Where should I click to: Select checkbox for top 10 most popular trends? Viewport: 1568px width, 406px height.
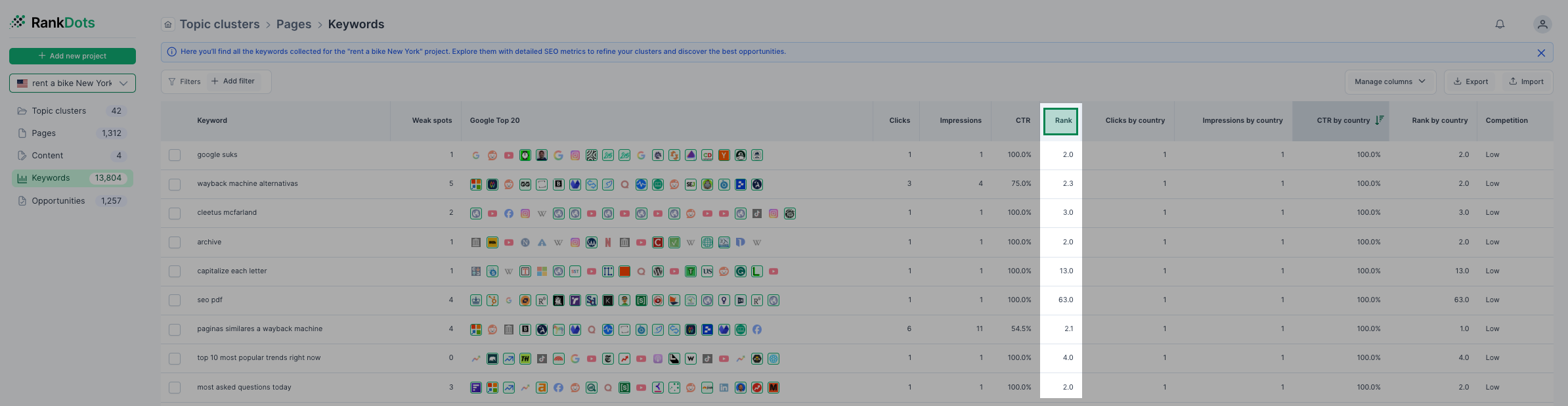[x=175, y=359]
